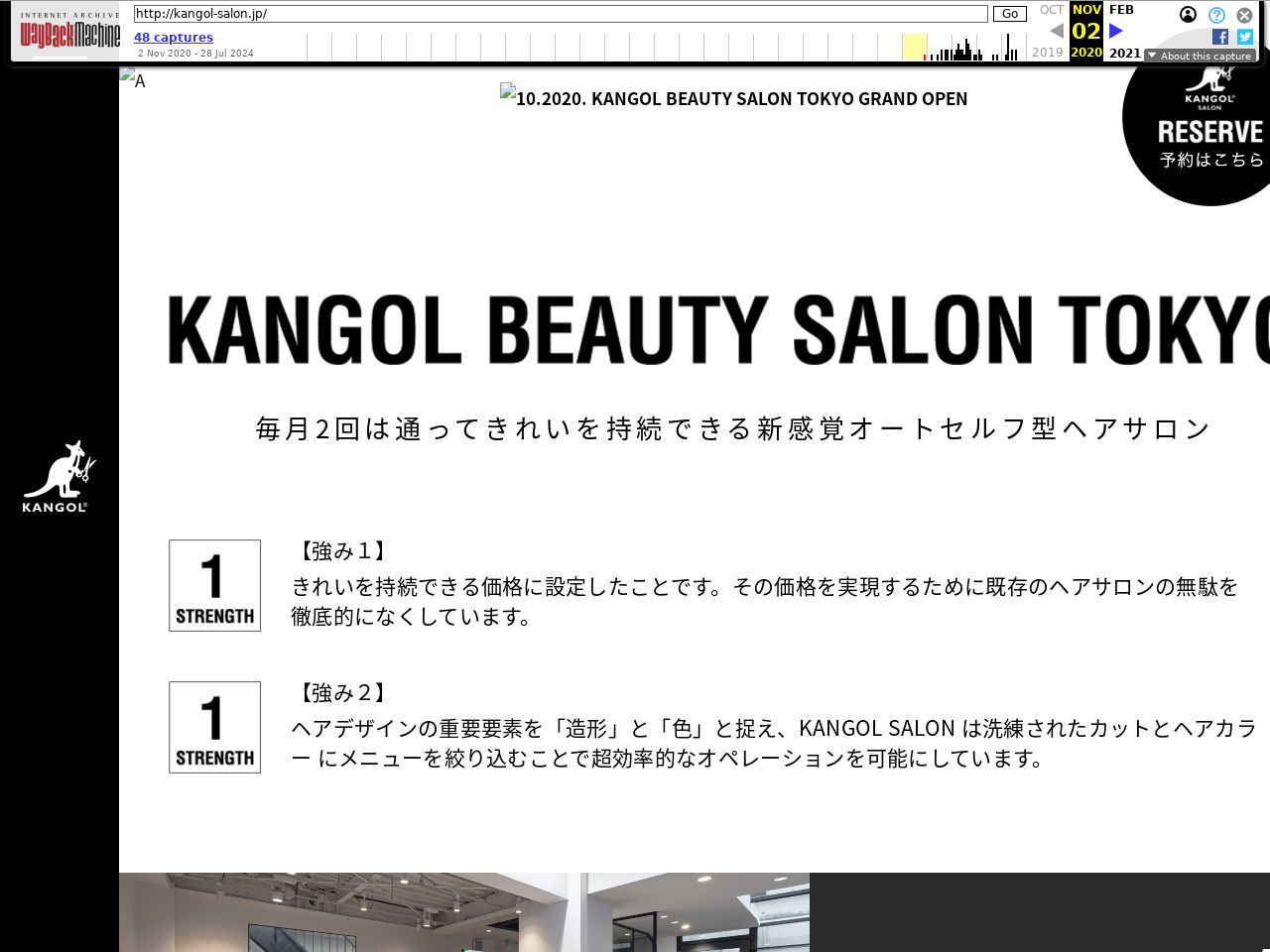Click the Go button
Screen dimensions: 1270x952
[1009, 14]
